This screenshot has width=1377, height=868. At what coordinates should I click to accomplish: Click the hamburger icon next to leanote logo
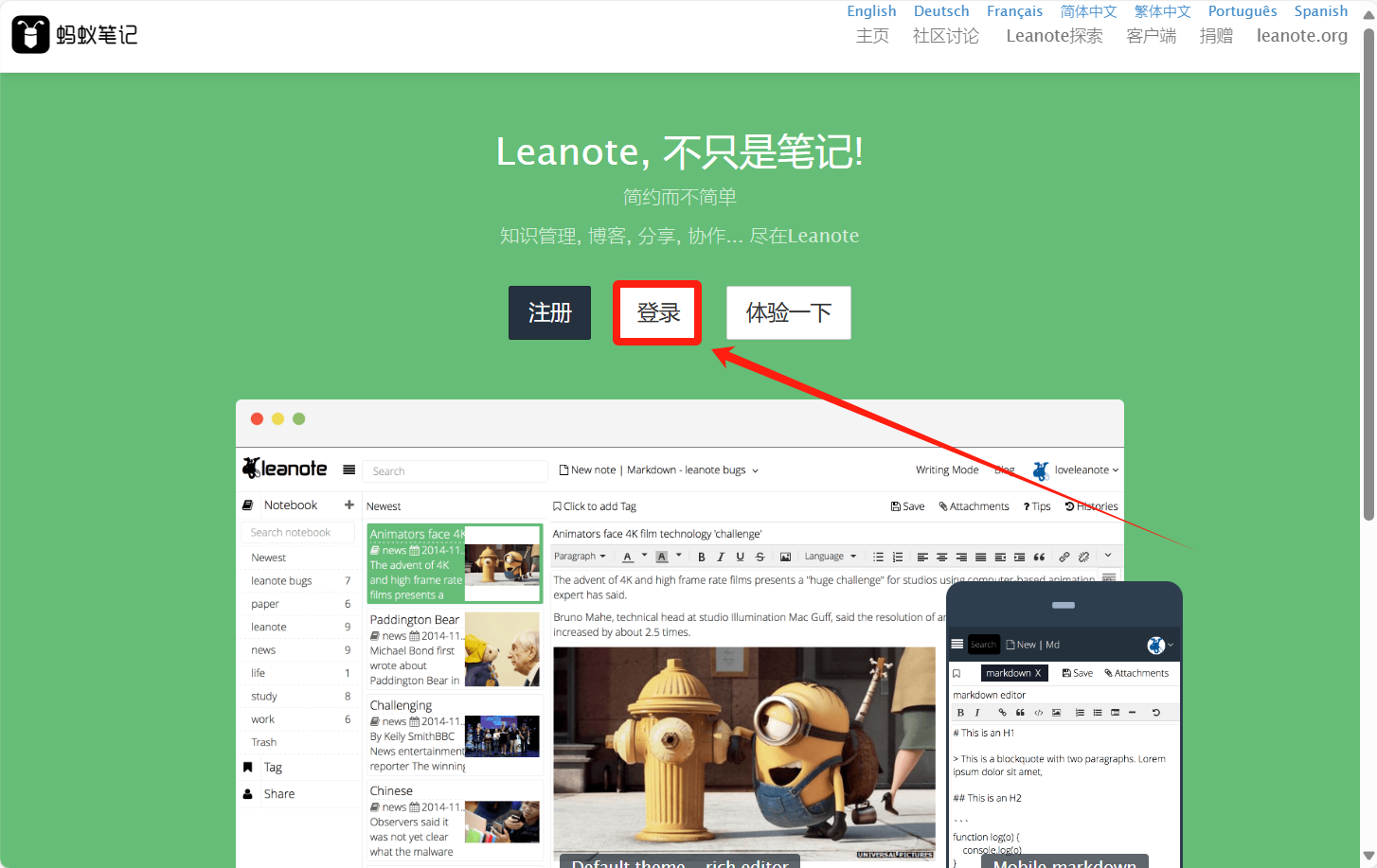349,469
